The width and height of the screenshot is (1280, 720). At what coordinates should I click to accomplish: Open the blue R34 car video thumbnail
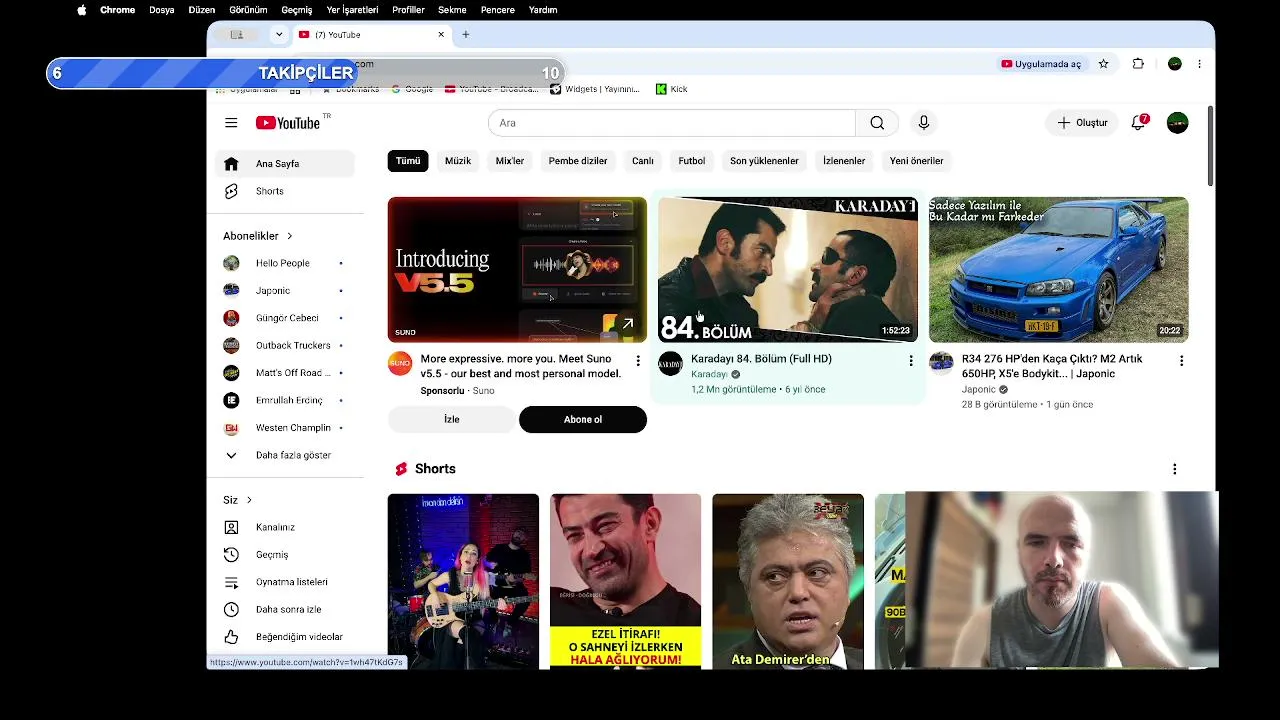pyautogui.click(x=1059, y=270)
